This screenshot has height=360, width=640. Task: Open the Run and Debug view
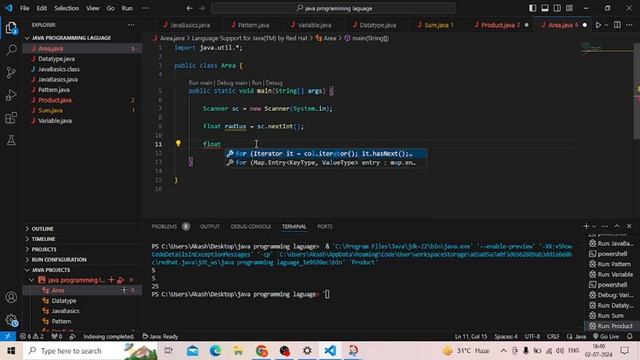click(11, 95)
